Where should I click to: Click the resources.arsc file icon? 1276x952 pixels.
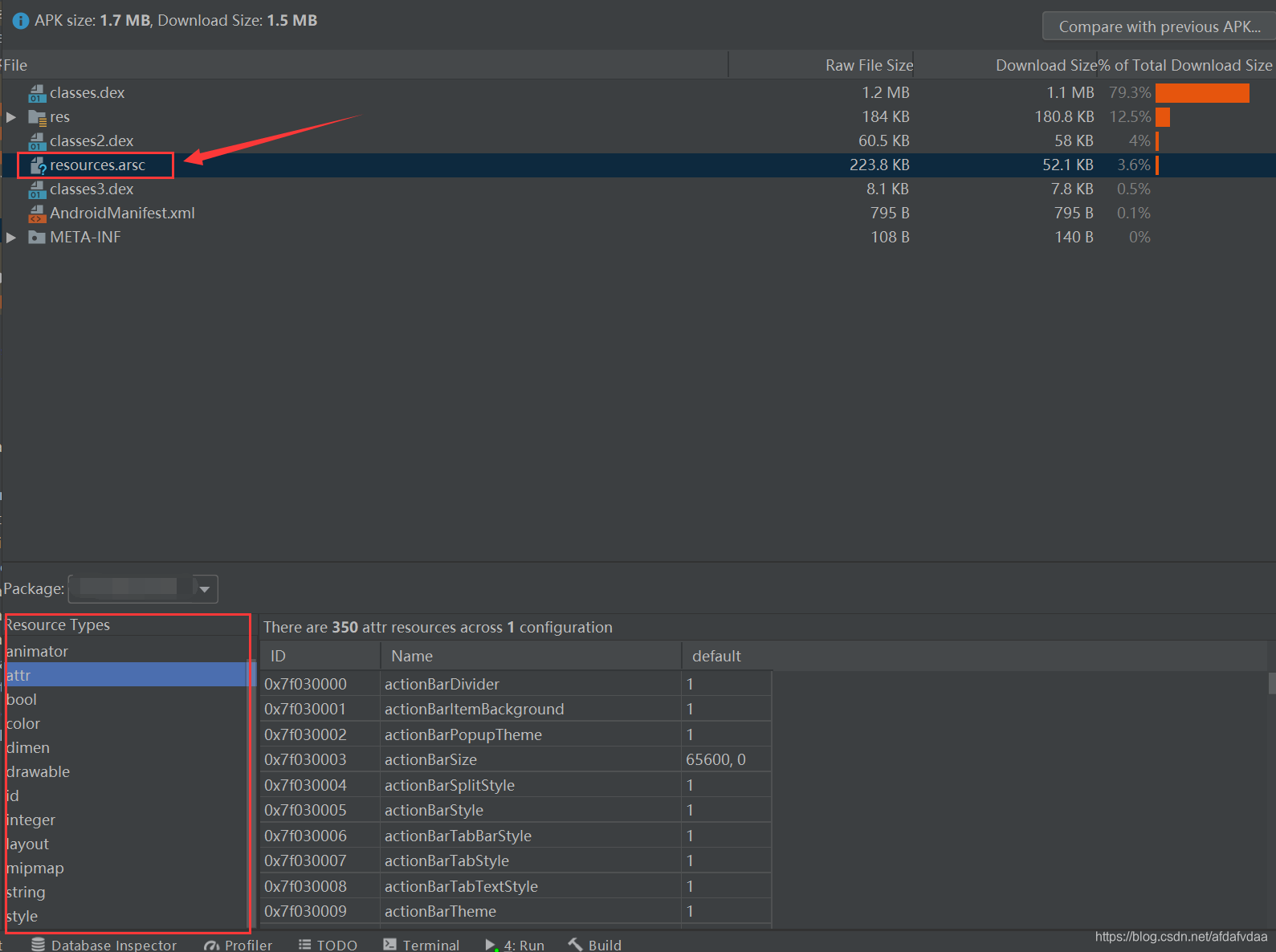pos(37,165)
